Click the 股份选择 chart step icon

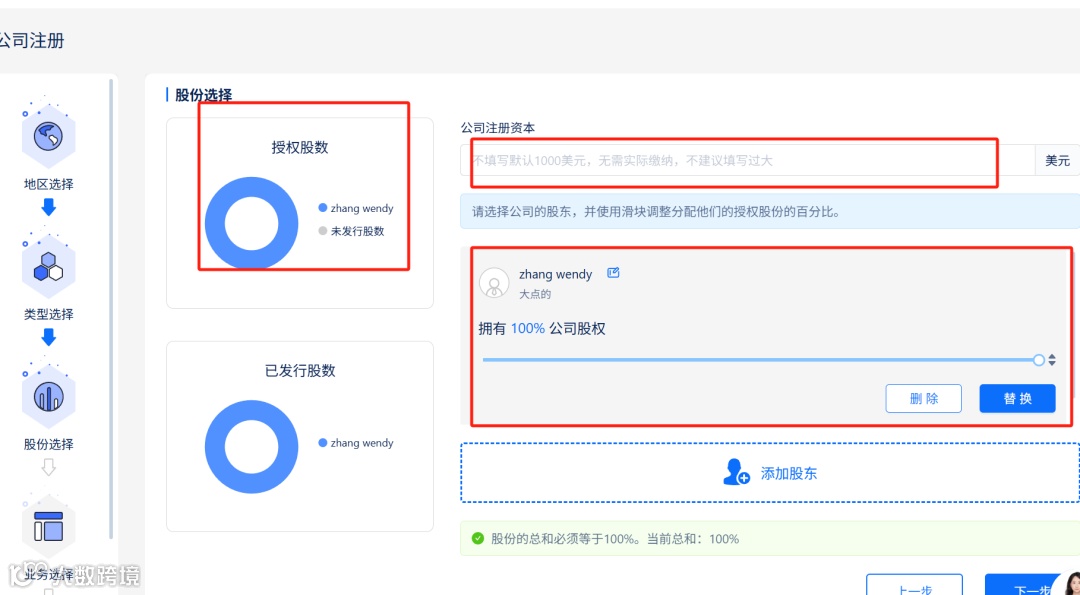[48, 396]
